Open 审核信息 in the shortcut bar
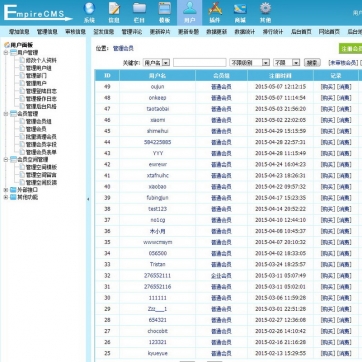The width and height of the screenshot is (362, 362). point(75,32)
